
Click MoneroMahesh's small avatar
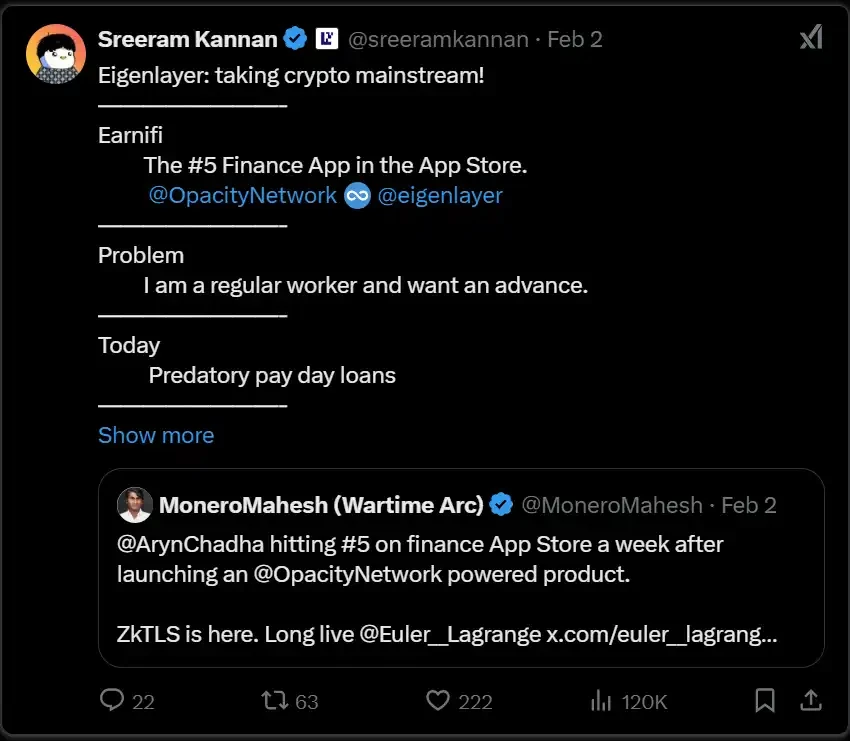click(135, 505)
